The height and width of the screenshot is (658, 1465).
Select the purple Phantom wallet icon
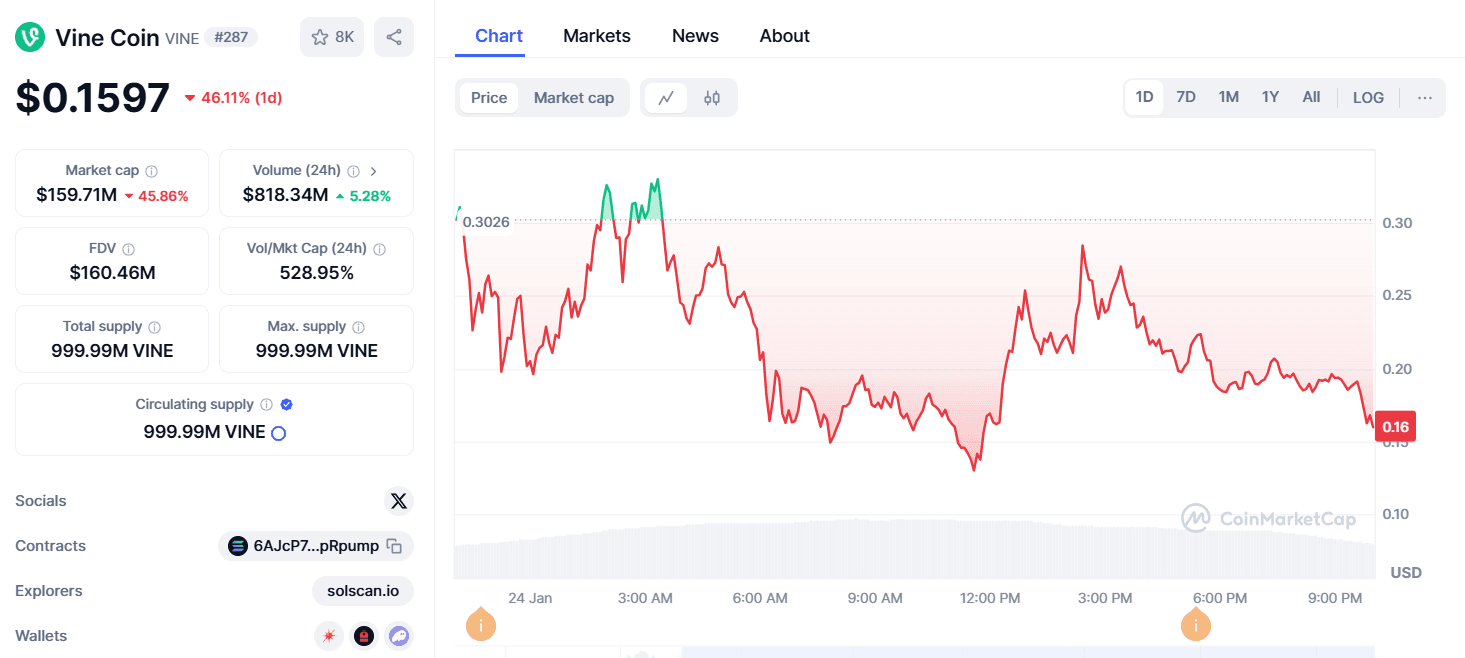pos(398,636)
